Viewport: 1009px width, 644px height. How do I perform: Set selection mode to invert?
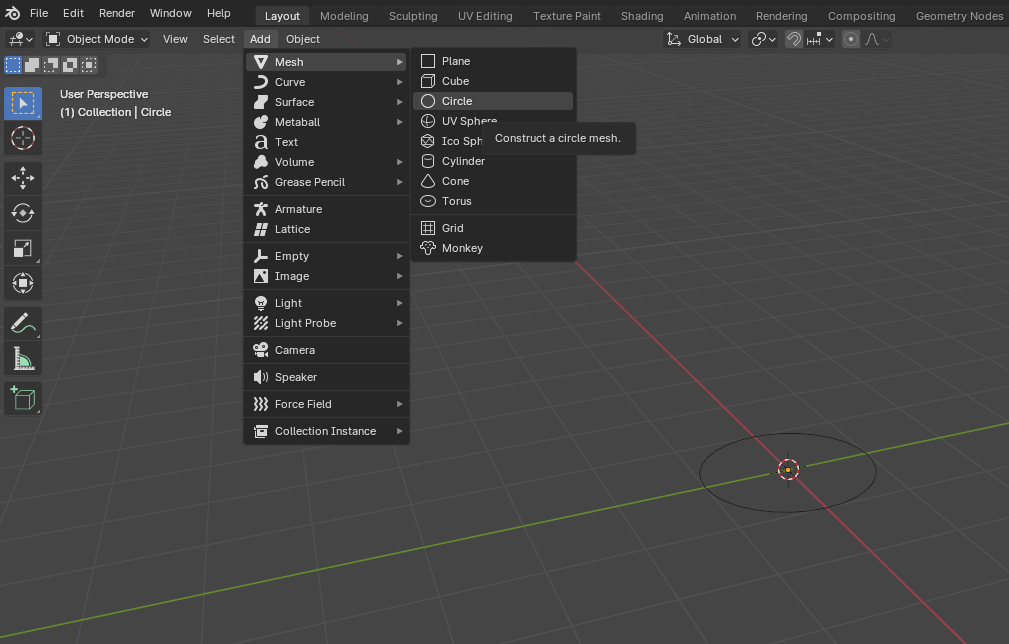click(70, 65)
